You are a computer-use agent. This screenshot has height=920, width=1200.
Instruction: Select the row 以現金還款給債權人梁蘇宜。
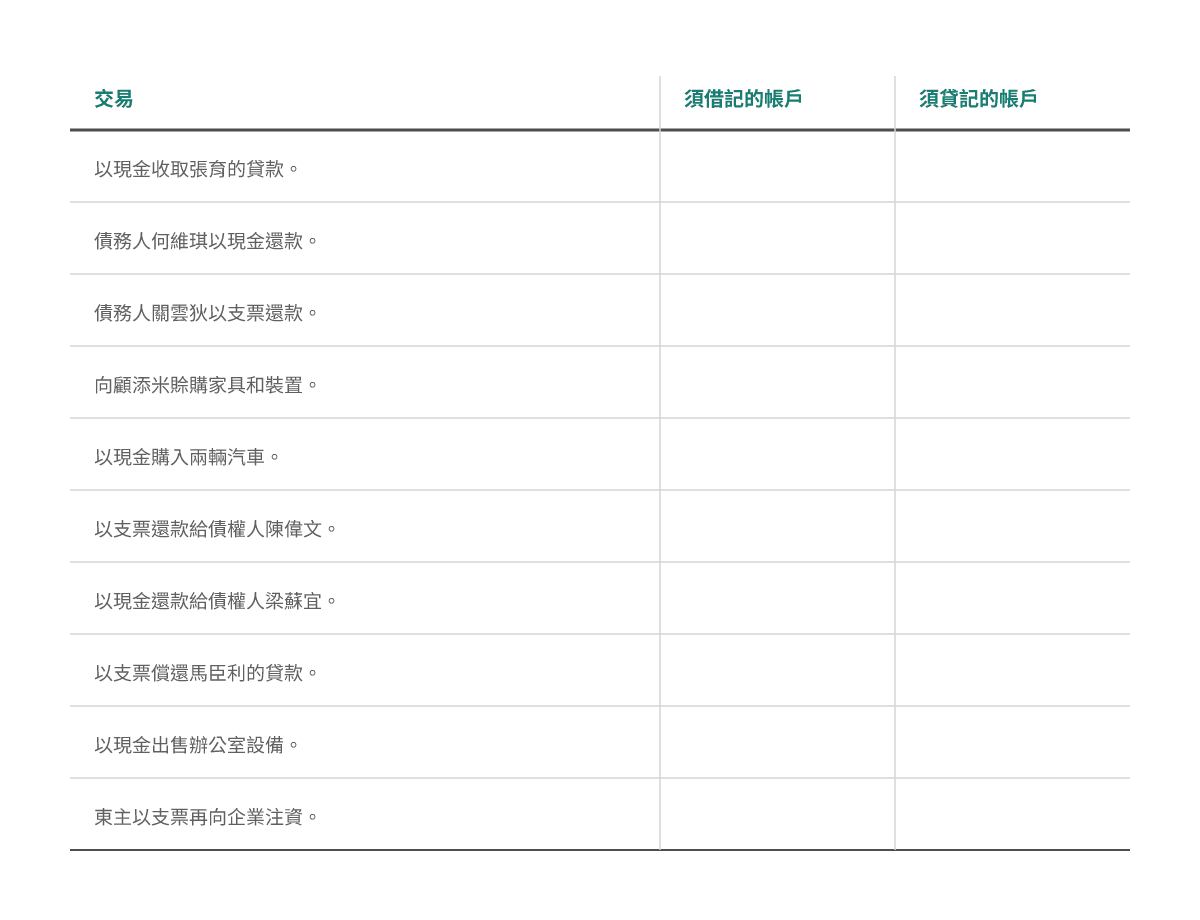pyautogui.click(x=600, y=599)
